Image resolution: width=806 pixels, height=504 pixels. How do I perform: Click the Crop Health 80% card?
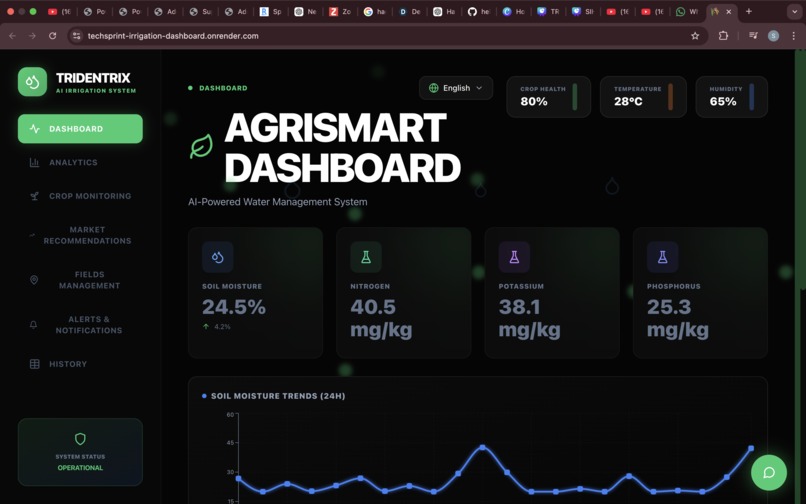[x=548, y=97]
